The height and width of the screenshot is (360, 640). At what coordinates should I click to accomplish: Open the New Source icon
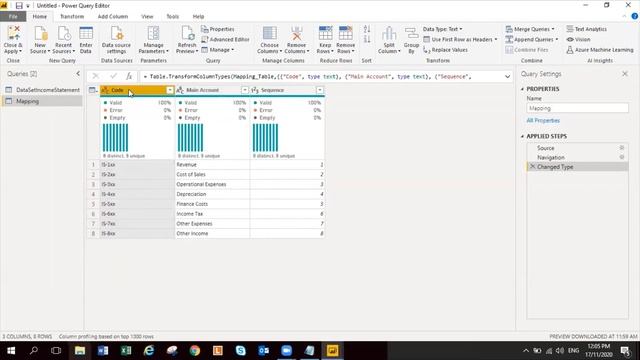pyautogui.click(x=40, y=33)
